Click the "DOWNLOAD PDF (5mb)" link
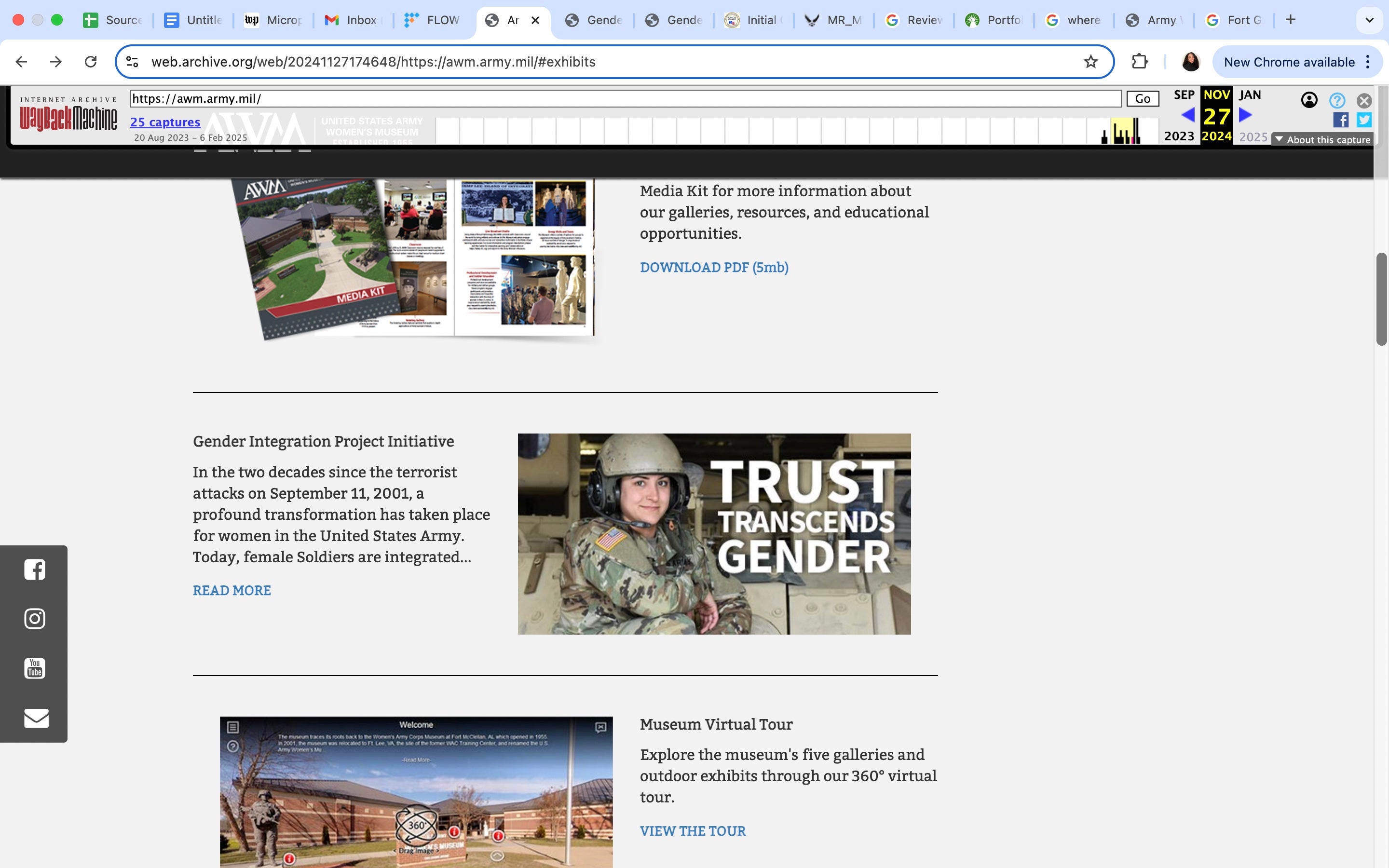The width and height of the screenshot is (1389, 868). pyautogui.click(x=713, y=267)
